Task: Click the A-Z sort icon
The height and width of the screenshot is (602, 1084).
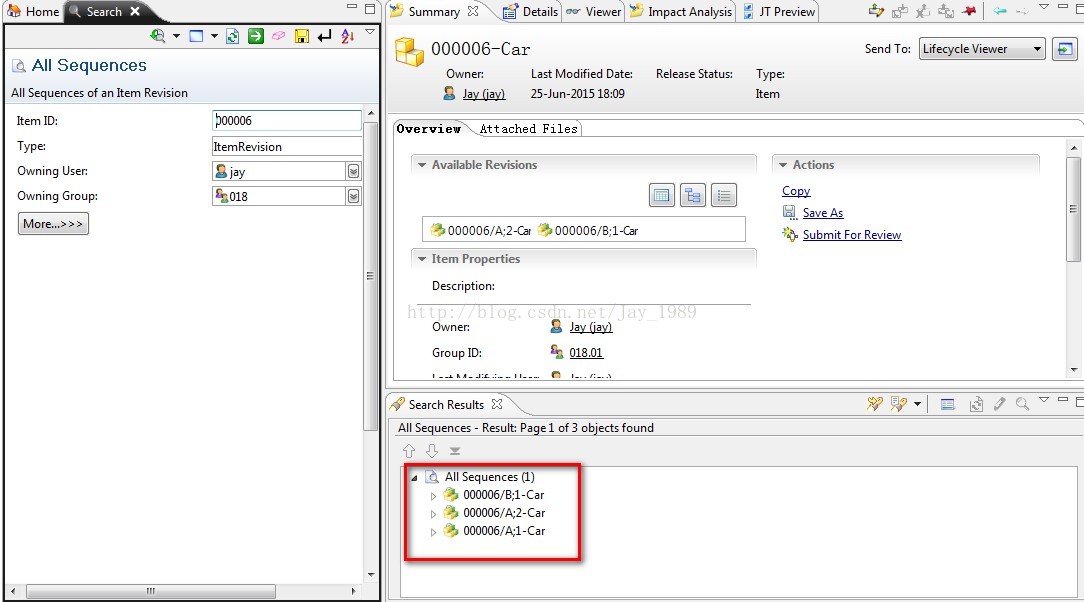Action: [348, 36]
